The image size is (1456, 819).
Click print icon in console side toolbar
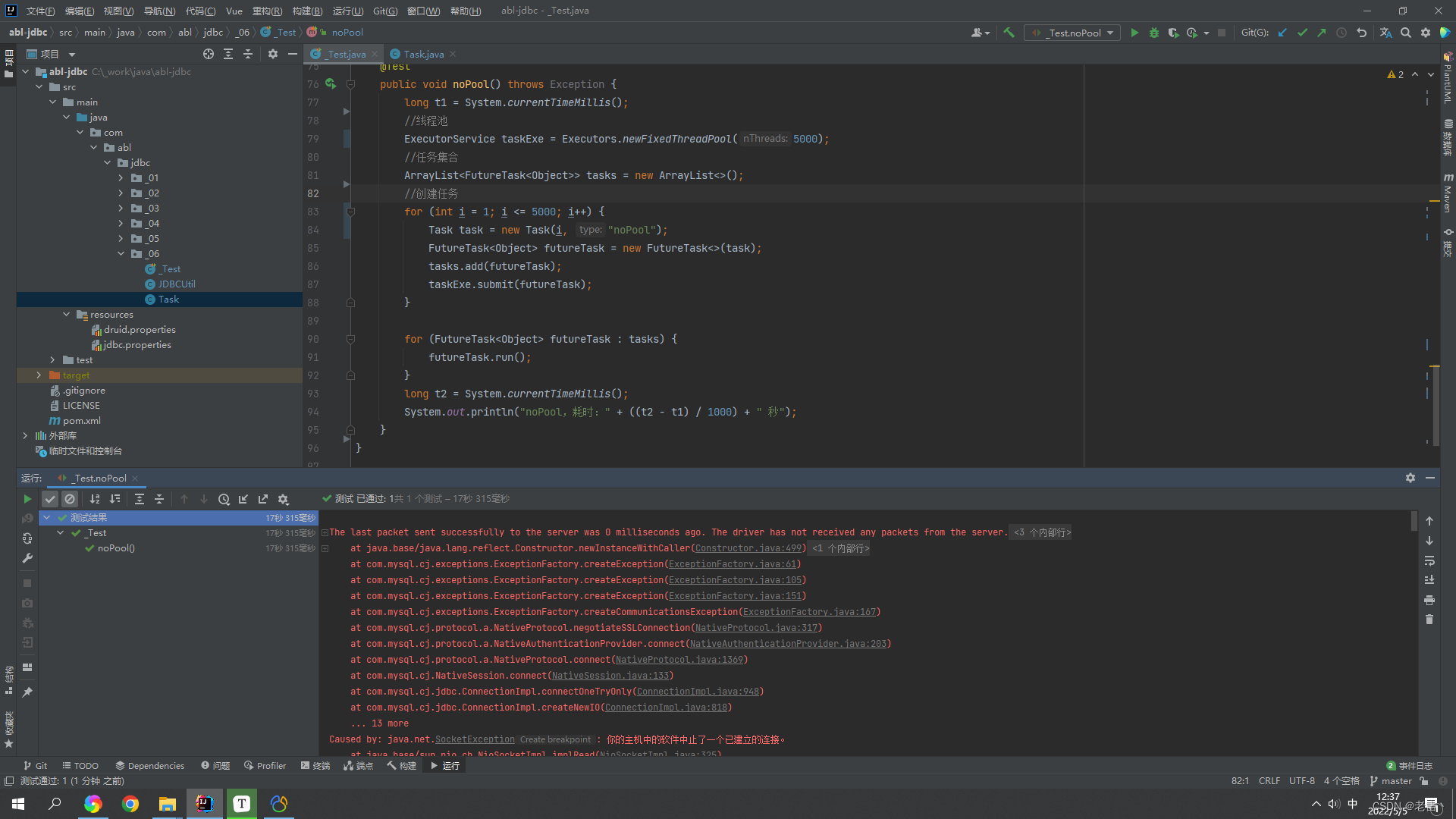point(1429,600)
